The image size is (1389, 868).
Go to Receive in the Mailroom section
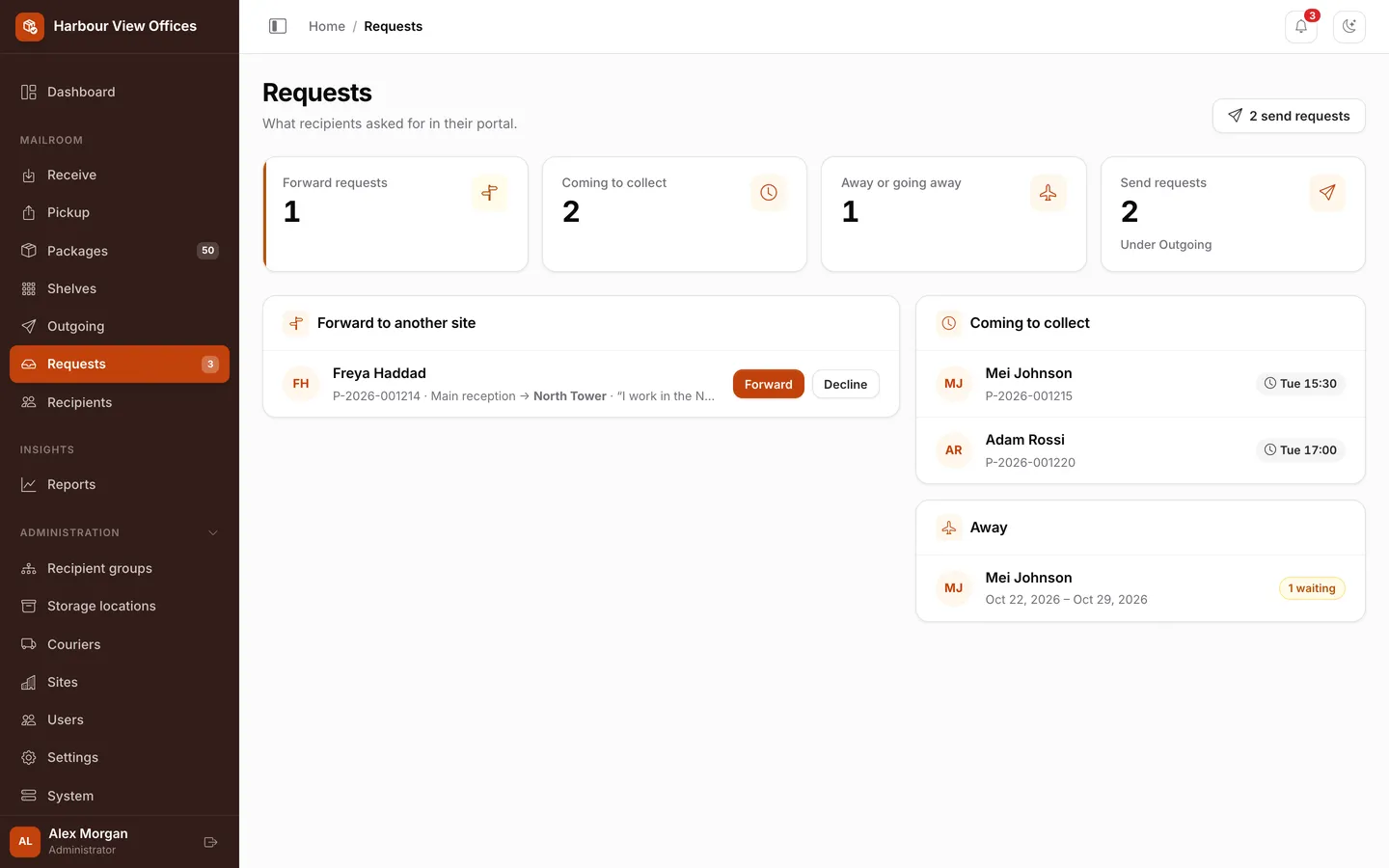tap(120, 175)
